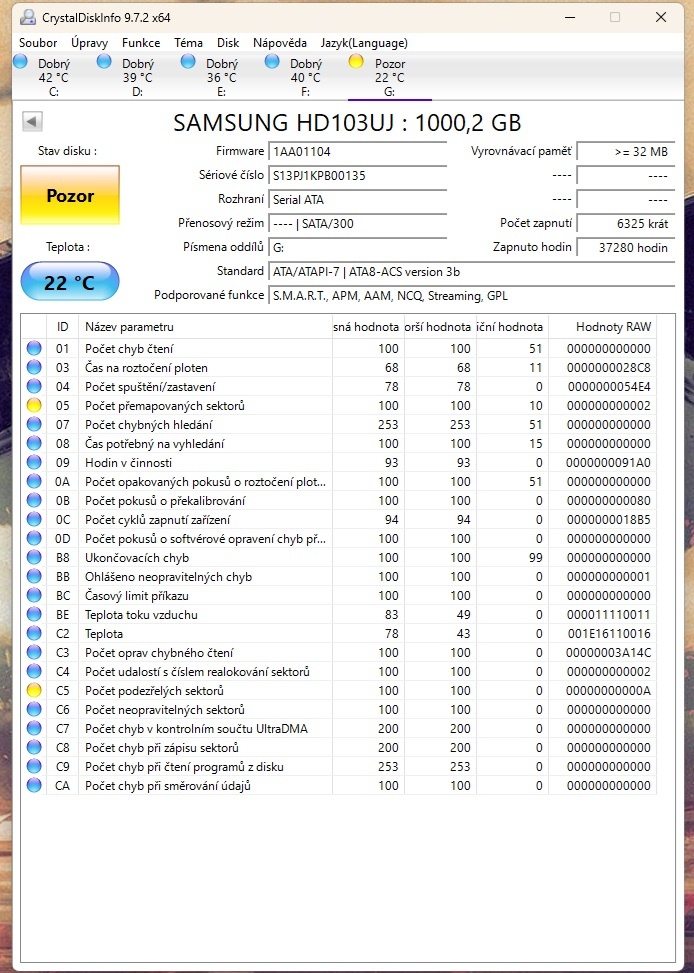The width and height of the screenshot is (694, 973).
Task: Click the blue status icon for ID C2
Action: [x=34, y=634]
